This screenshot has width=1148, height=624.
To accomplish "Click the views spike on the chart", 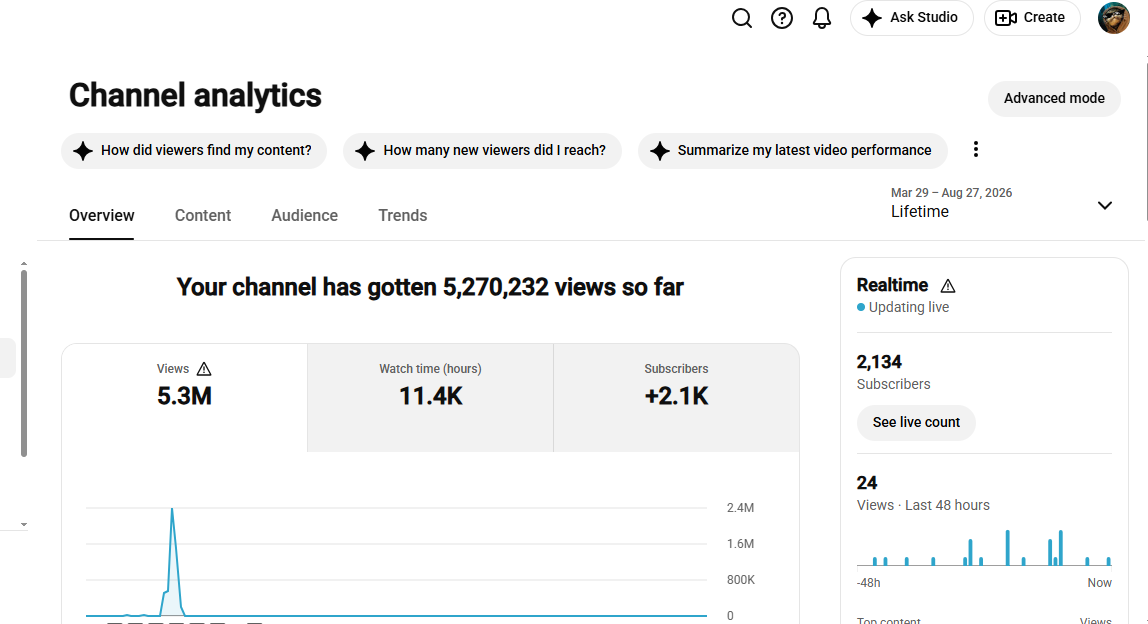I will 172,562.
